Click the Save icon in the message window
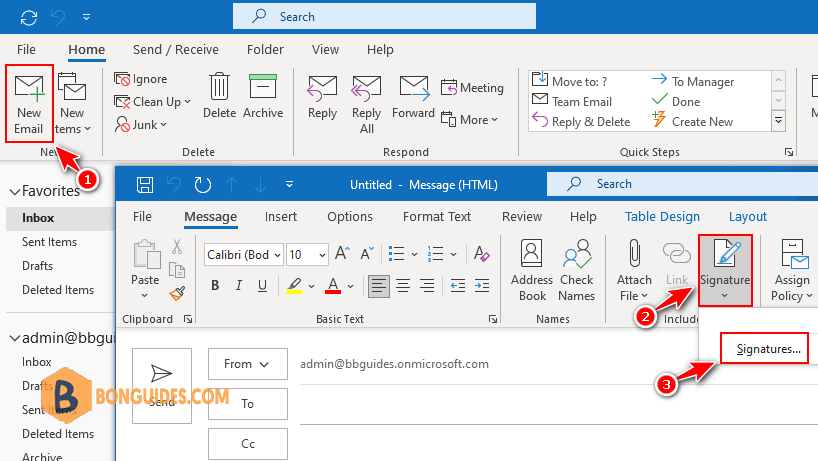 pos(145,185)
